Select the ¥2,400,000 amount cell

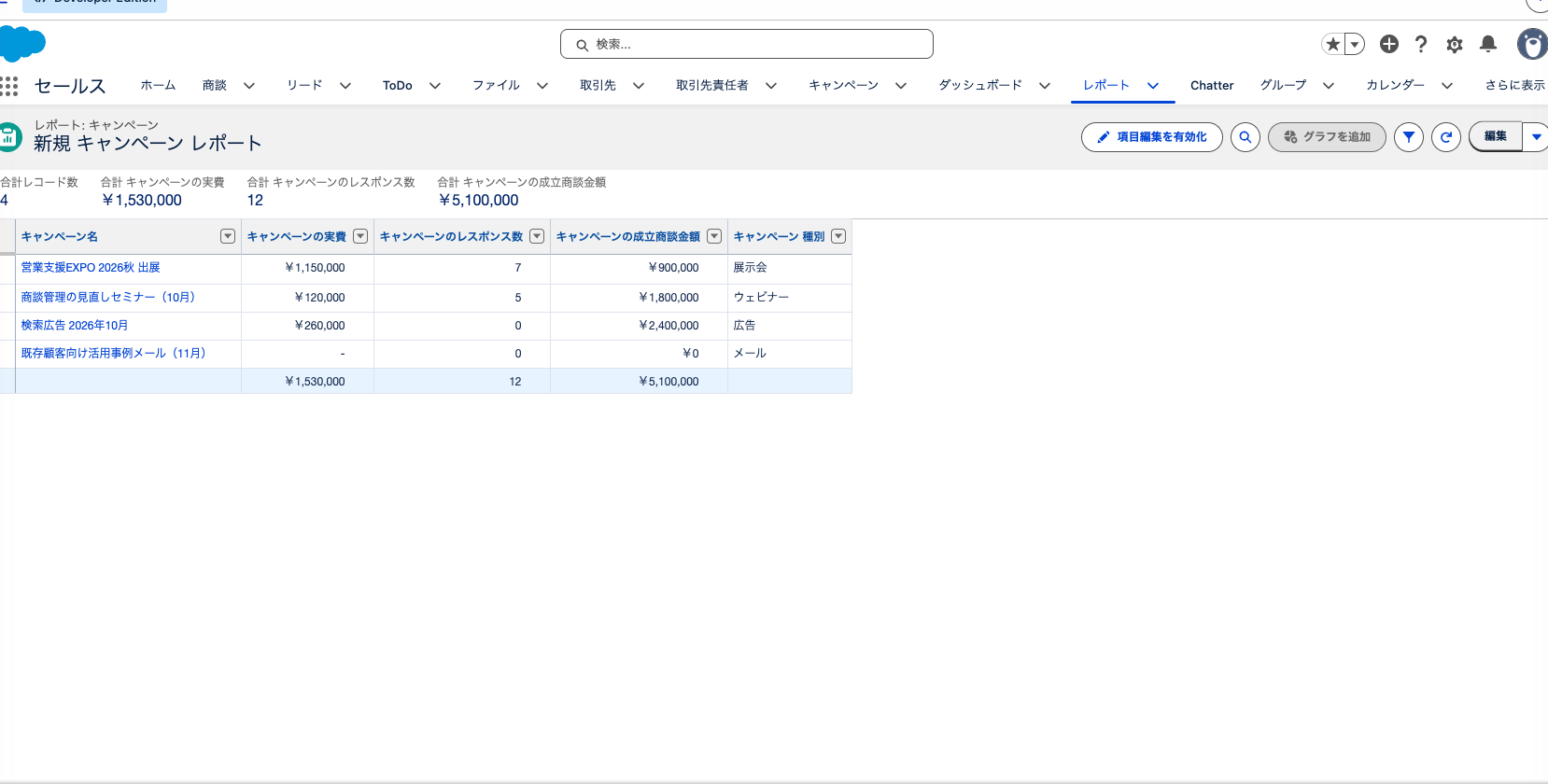pyautogui.click(x=639, y=326)
